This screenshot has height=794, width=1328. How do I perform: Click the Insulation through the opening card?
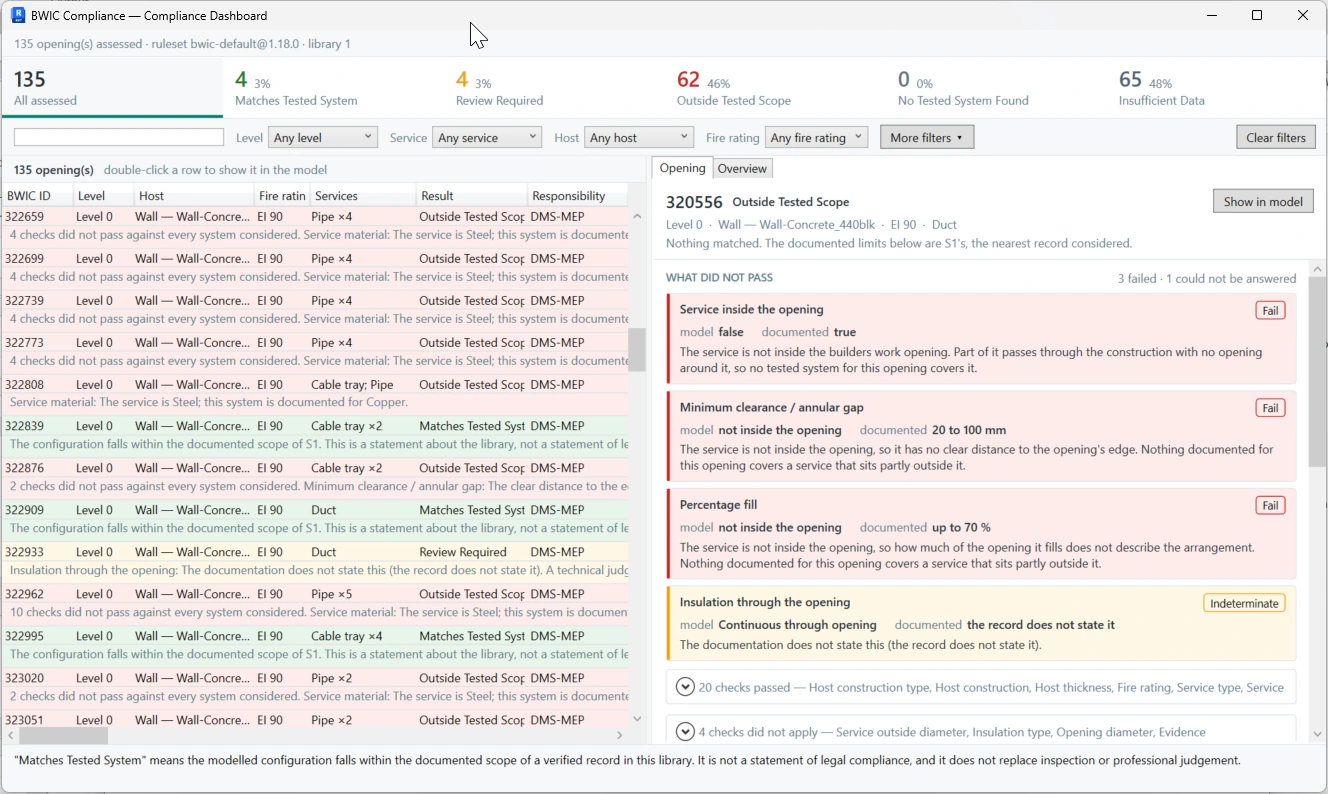pyautogui.click(x=981, y=623)
